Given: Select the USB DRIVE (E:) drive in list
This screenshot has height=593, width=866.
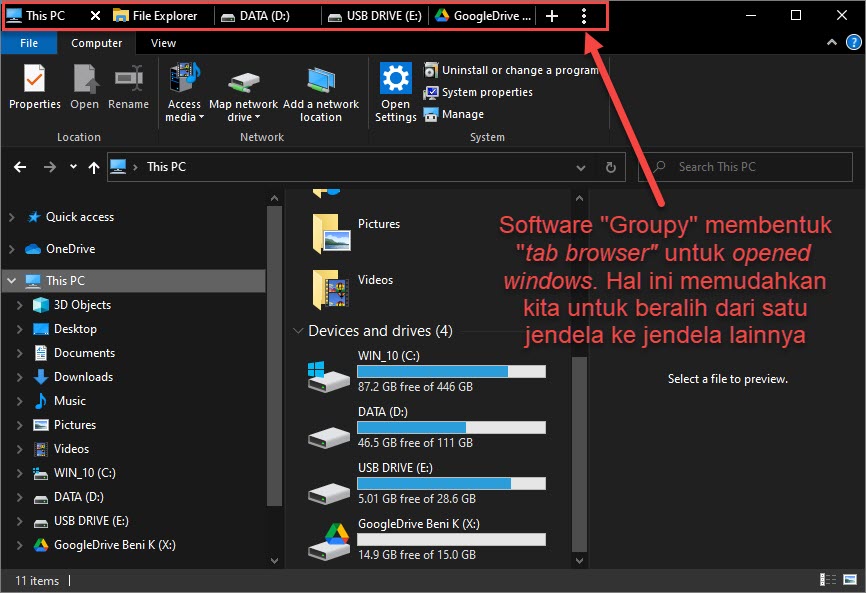Looking at the screenshot, I should point(426,483).
